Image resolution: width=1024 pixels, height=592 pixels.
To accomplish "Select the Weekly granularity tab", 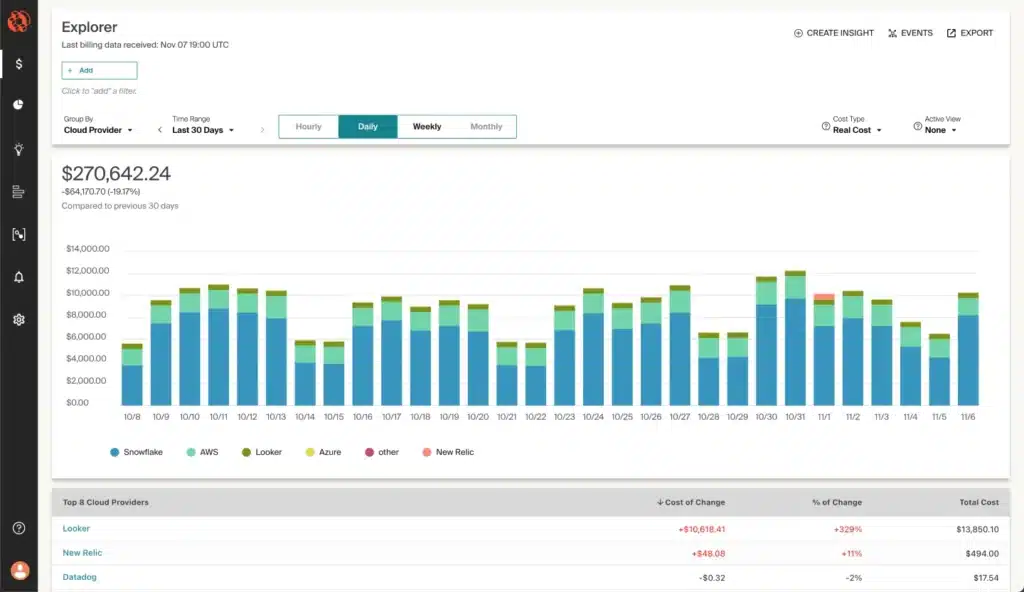I will click(x=426, y=127).
